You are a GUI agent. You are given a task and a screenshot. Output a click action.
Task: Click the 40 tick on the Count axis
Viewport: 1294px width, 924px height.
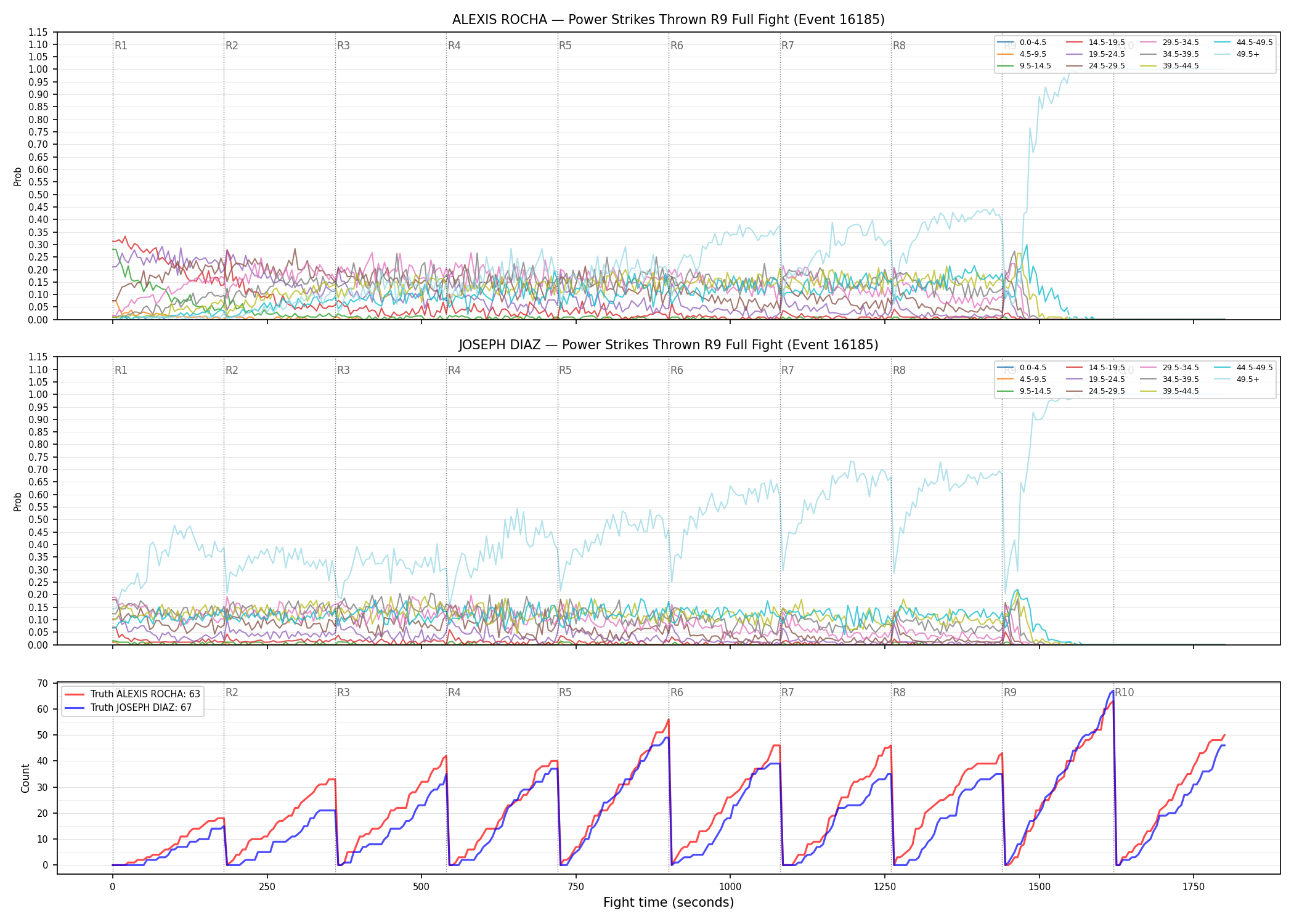(43, 761)
